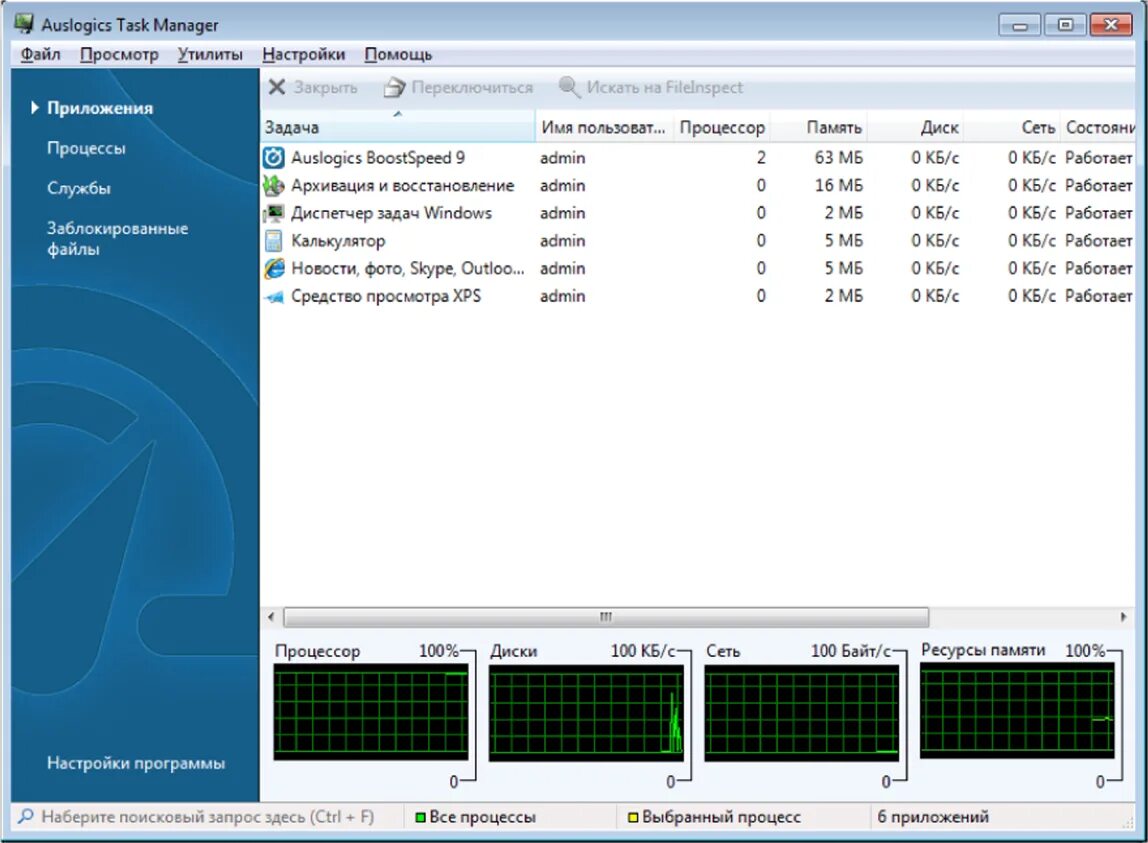This screenshot has width=1148, height=843.
Task: Select the Диспетчер задач Windows task name
Action: pyautogui.click(x=392, y=213)
